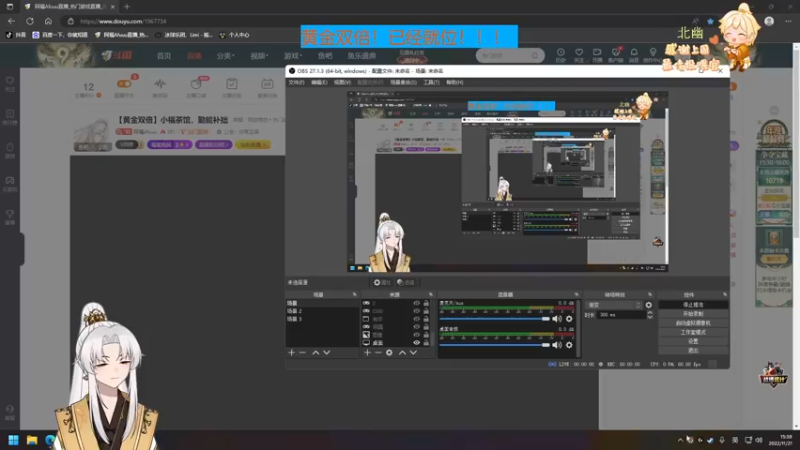
Task: Mute the 麦克风/Aux audio channel
Action: (557, 319)
